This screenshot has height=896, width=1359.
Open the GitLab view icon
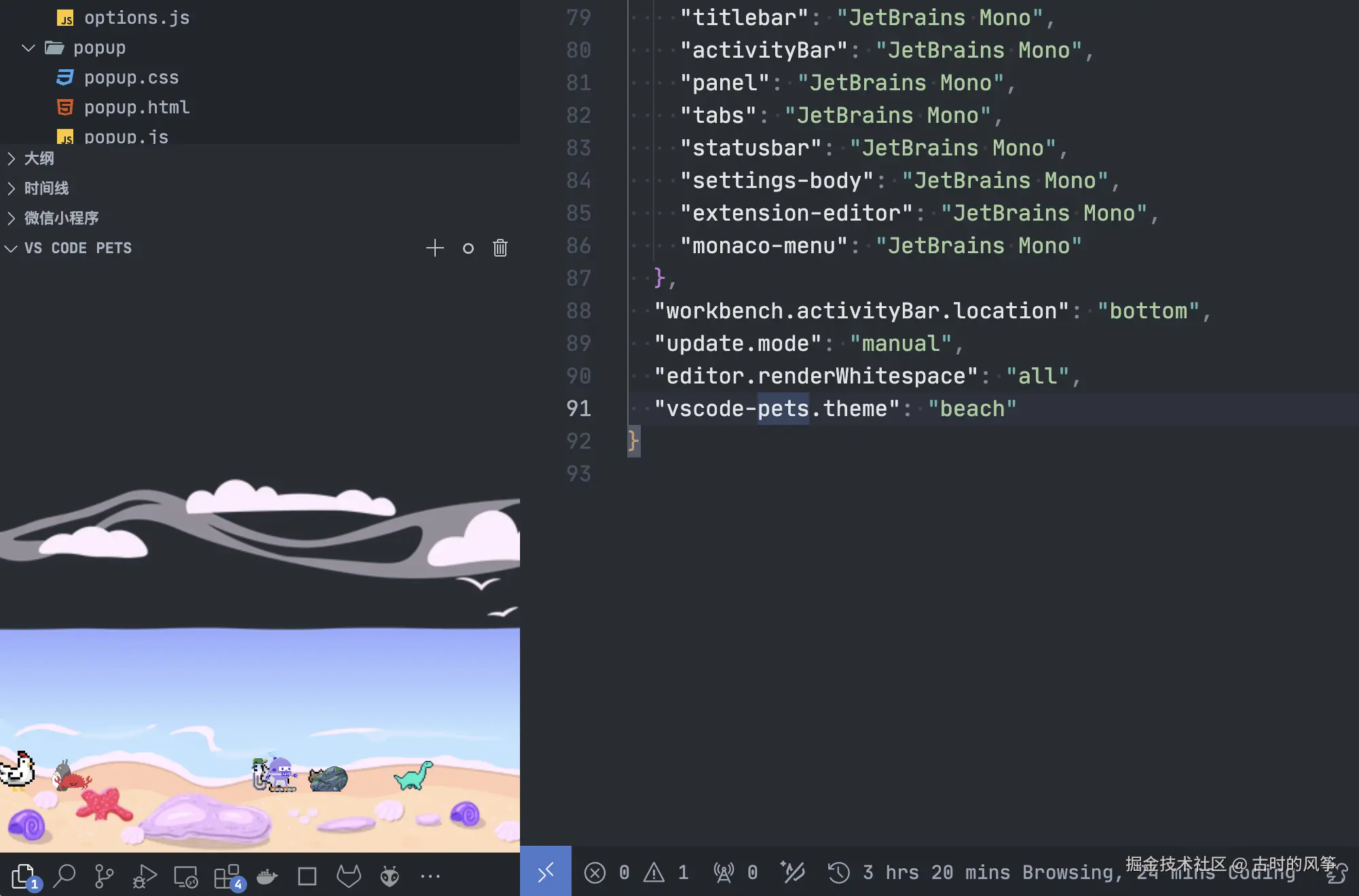(349, 876)
